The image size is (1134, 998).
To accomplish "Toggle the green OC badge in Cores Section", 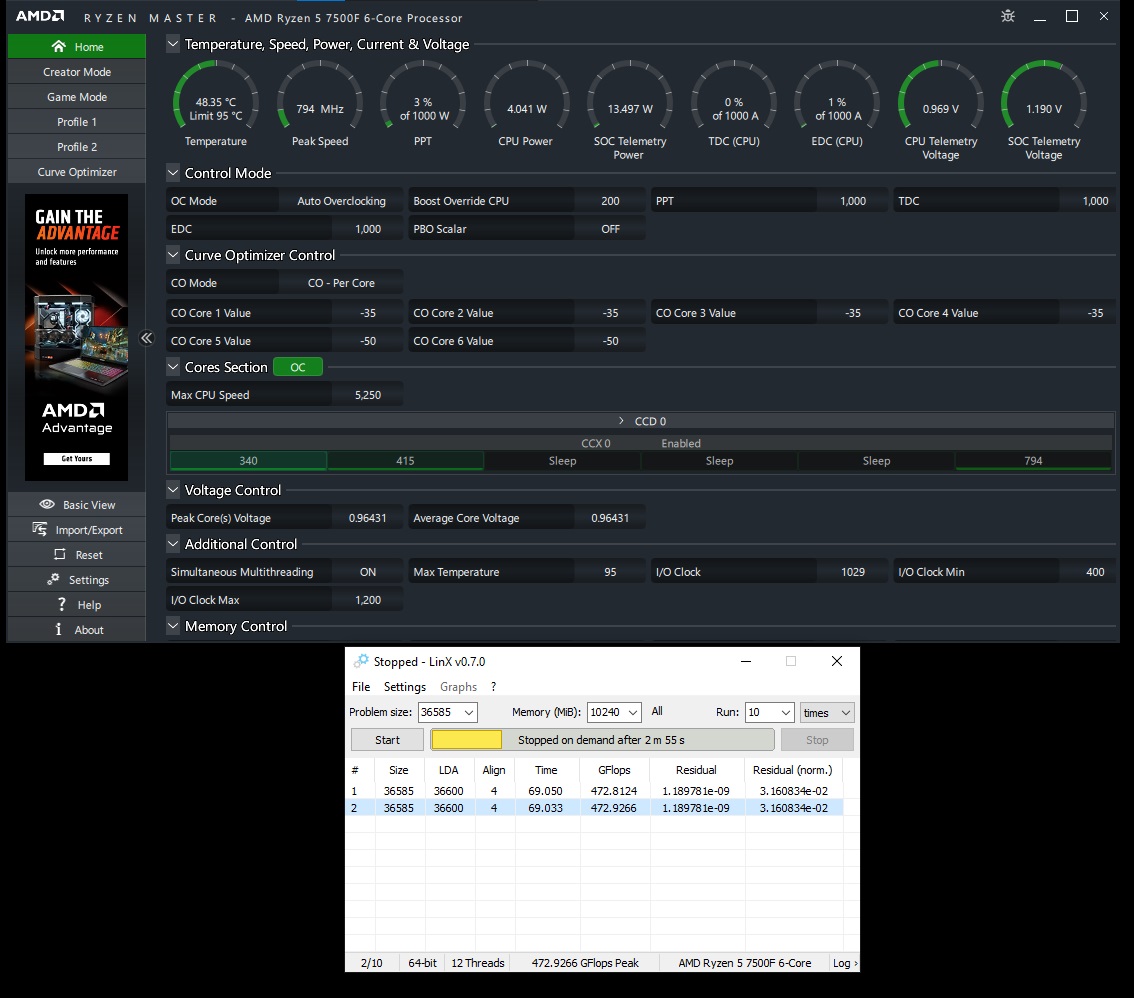I will coord(298,367).
